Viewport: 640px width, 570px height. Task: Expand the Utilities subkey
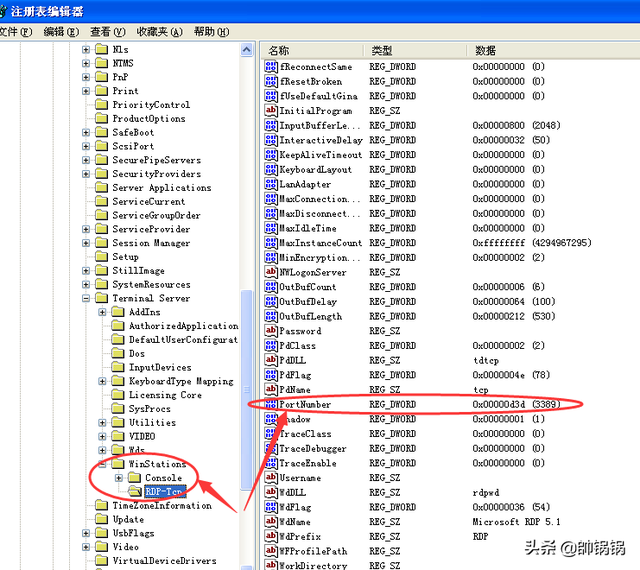(102, 423)
